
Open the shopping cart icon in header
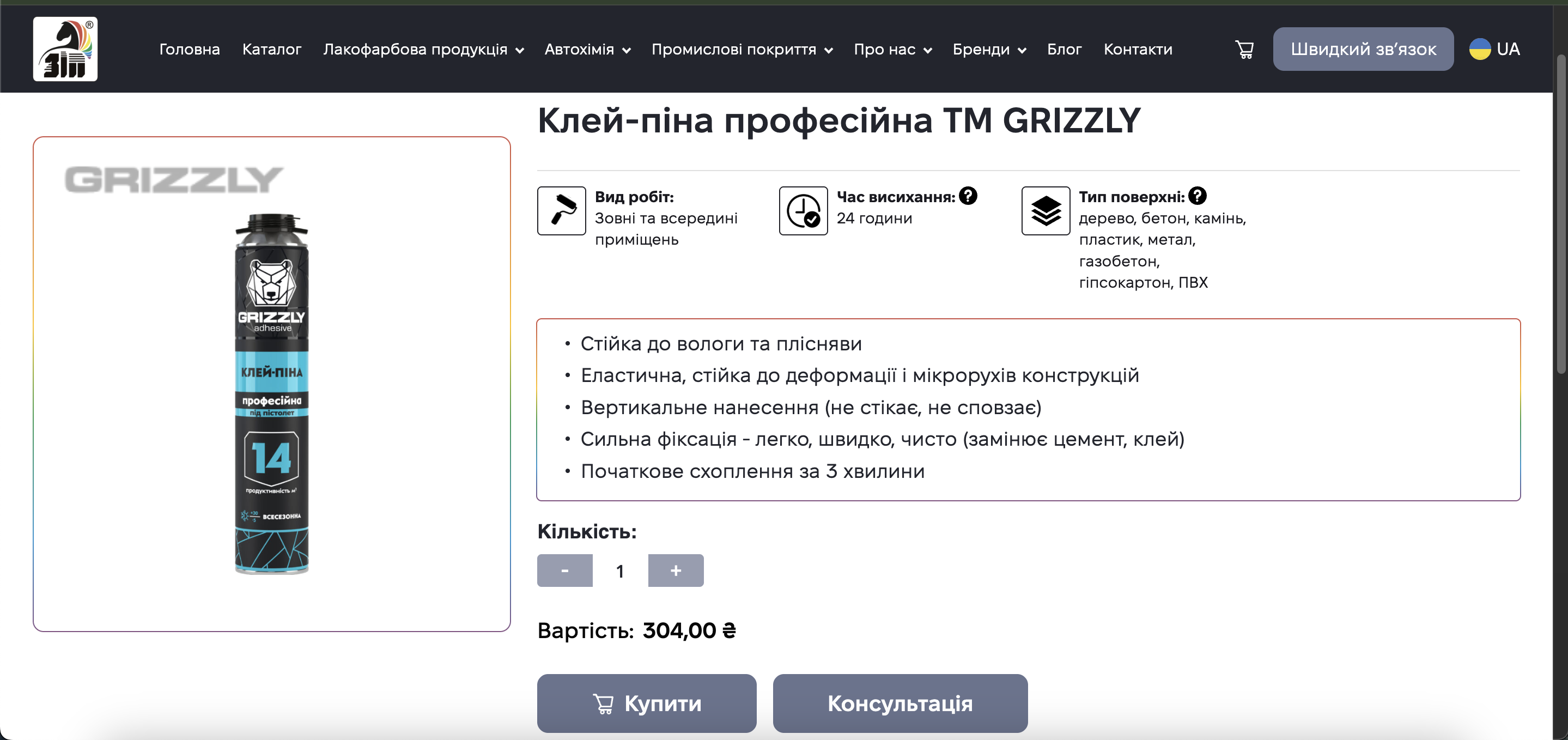coord(1244,50)
